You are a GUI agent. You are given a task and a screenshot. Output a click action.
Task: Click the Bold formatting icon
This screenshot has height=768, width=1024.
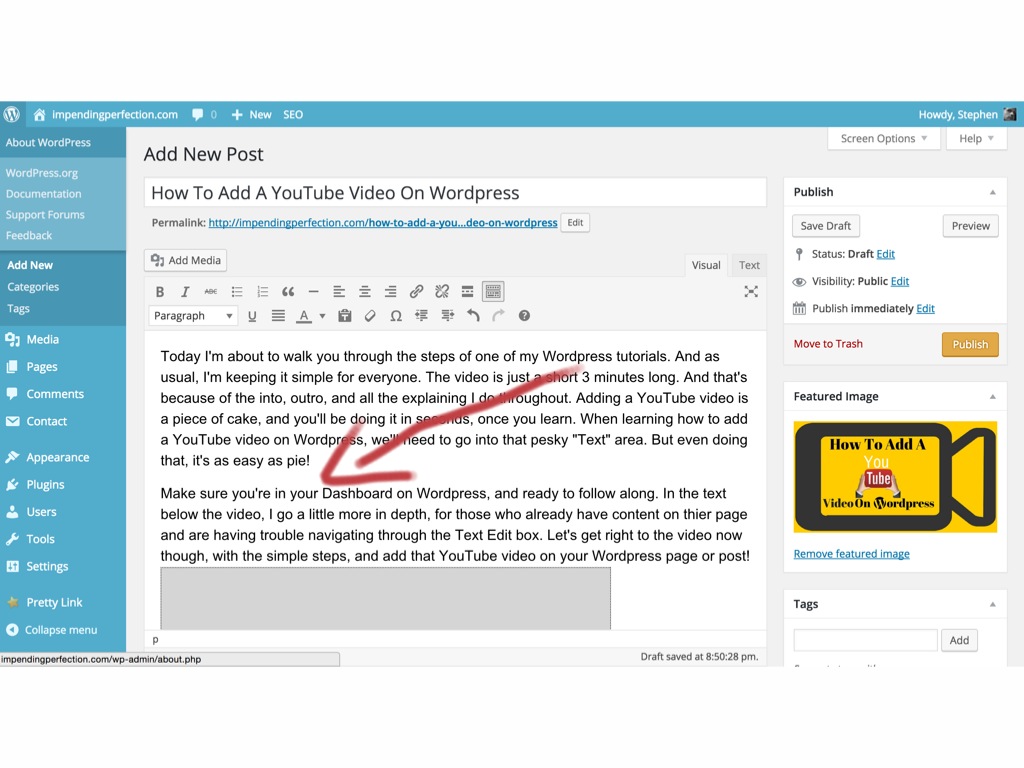pyautogui.click(x=159, y=292)
